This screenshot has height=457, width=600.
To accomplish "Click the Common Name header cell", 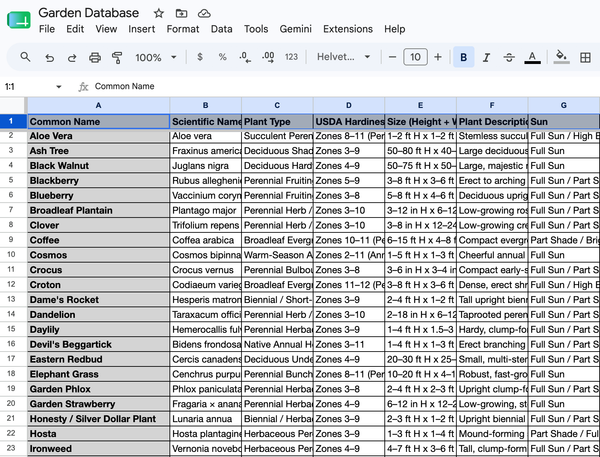I will point(99,121).
